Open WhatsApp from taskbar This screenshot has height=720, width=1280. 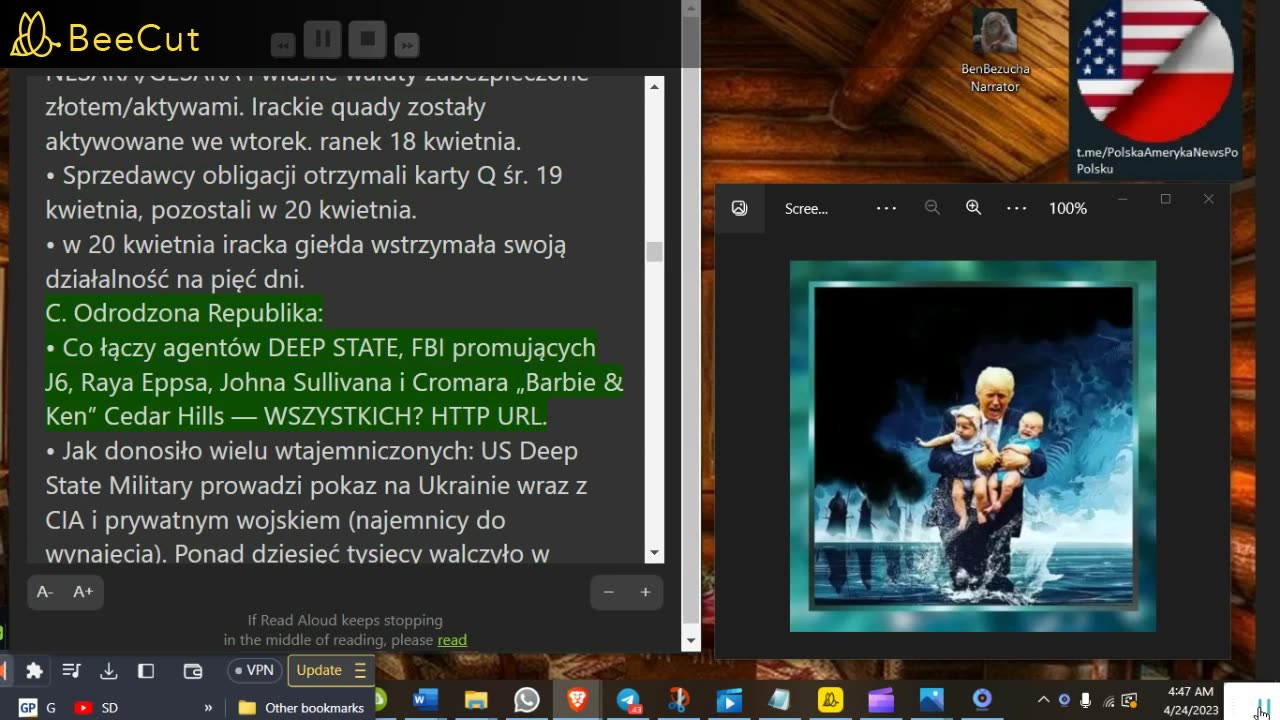tap(527, 700)
